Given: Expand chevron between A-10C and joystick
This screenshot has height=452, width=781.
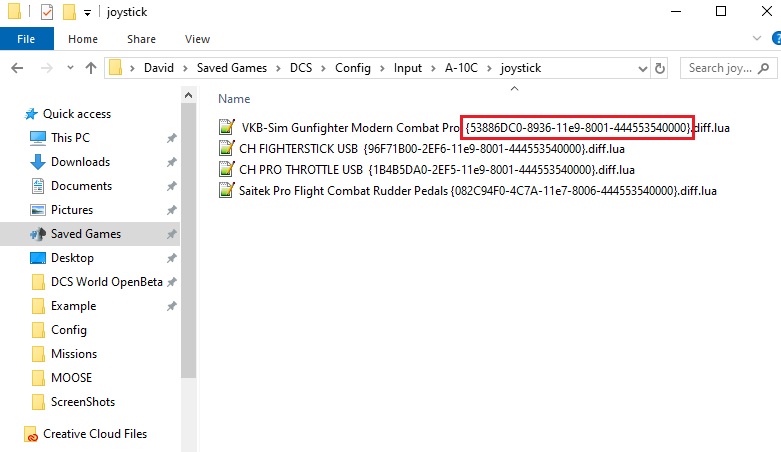Looking at the screenshot, I should tap(489, 68).
